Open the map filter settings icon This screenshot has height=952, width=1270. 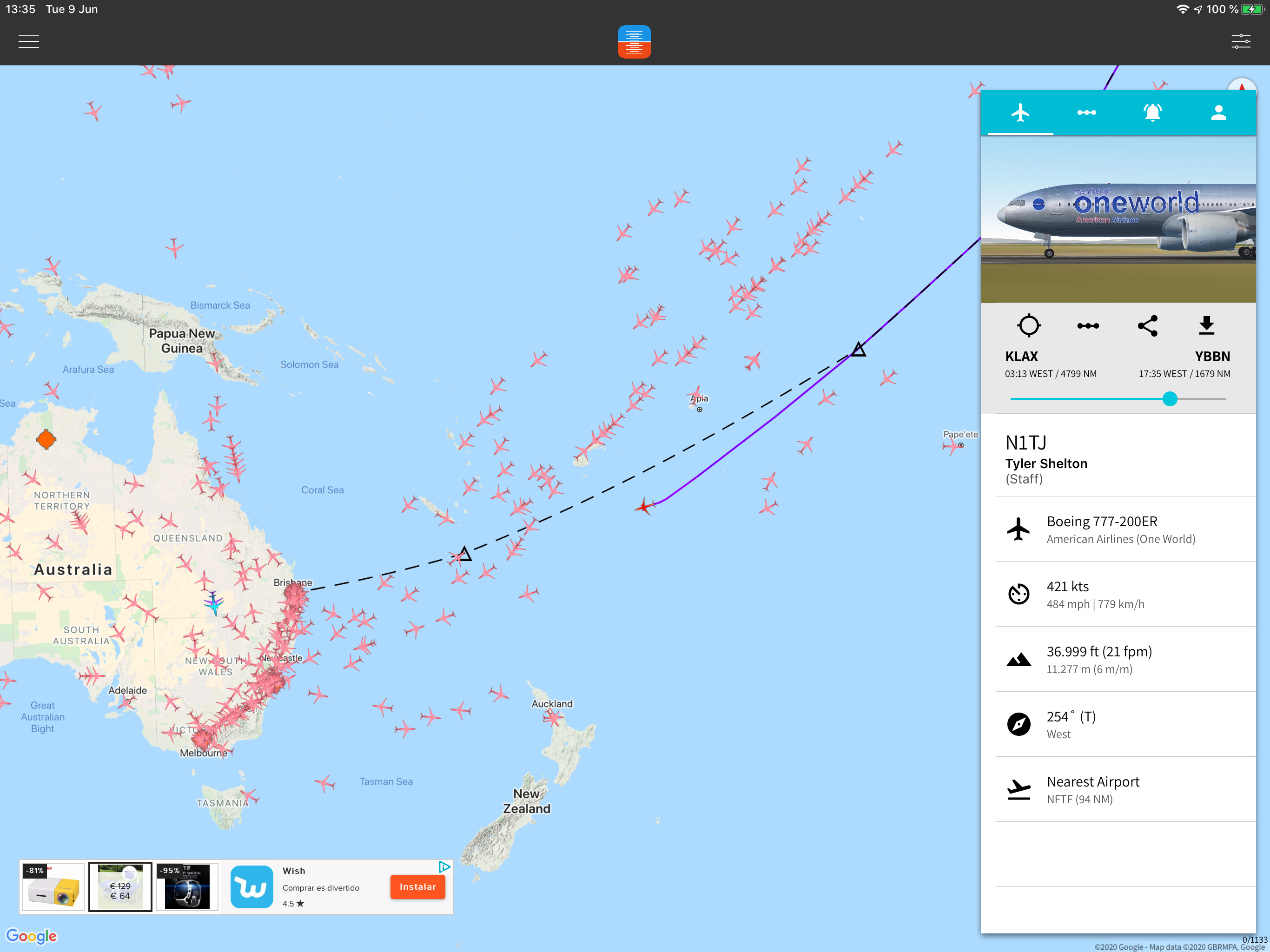point(1241,41)
